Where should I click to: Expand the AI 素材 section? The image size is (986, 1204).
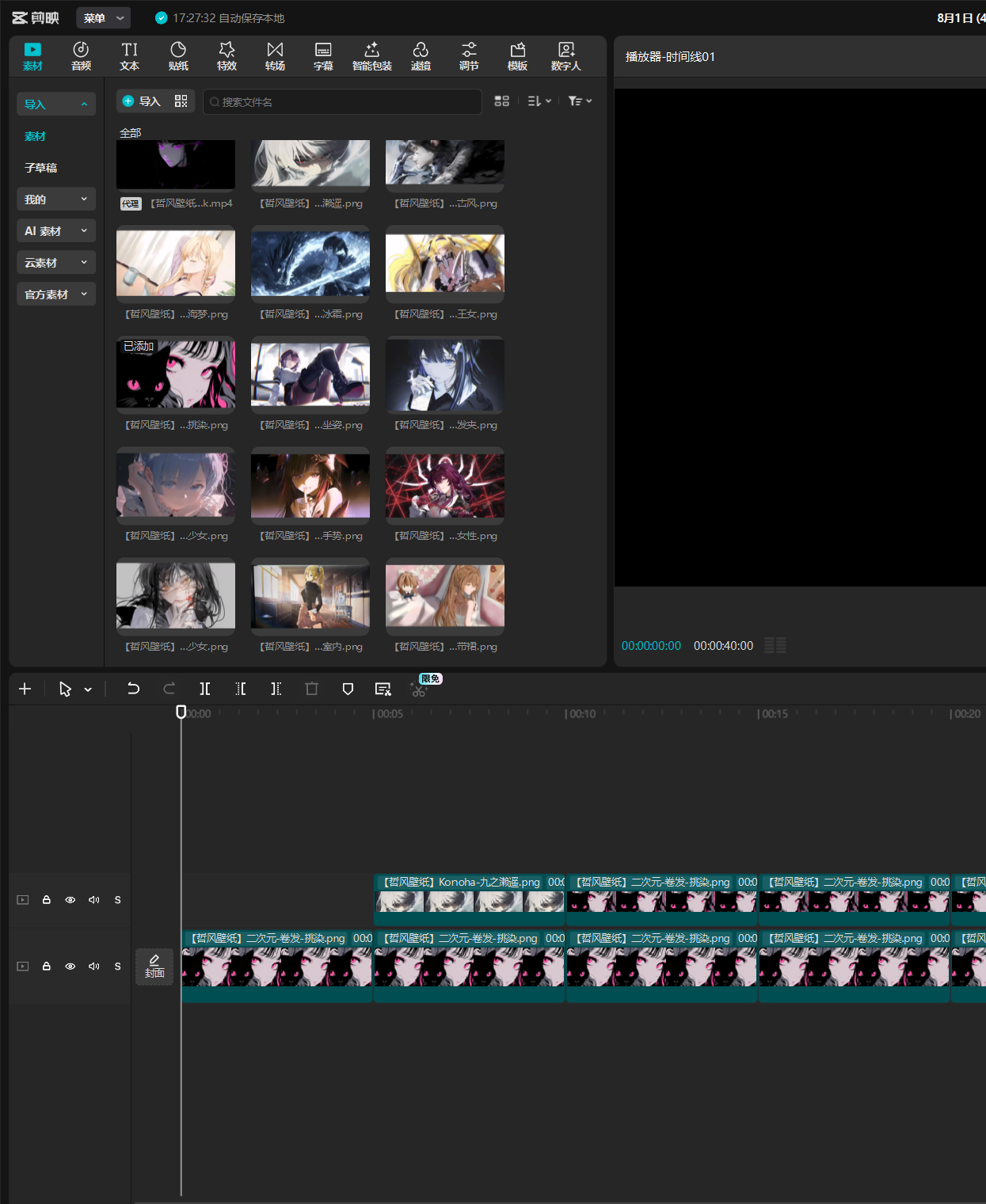click(56, 230)
